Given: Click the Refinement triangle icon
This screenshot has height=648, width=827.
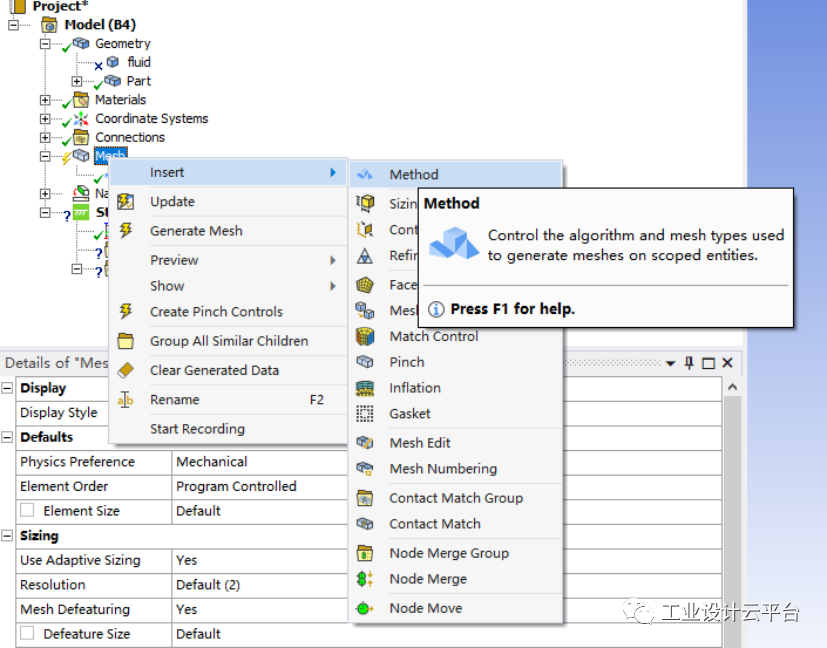Looking at the screenshot, I should (x=365, y=256).
